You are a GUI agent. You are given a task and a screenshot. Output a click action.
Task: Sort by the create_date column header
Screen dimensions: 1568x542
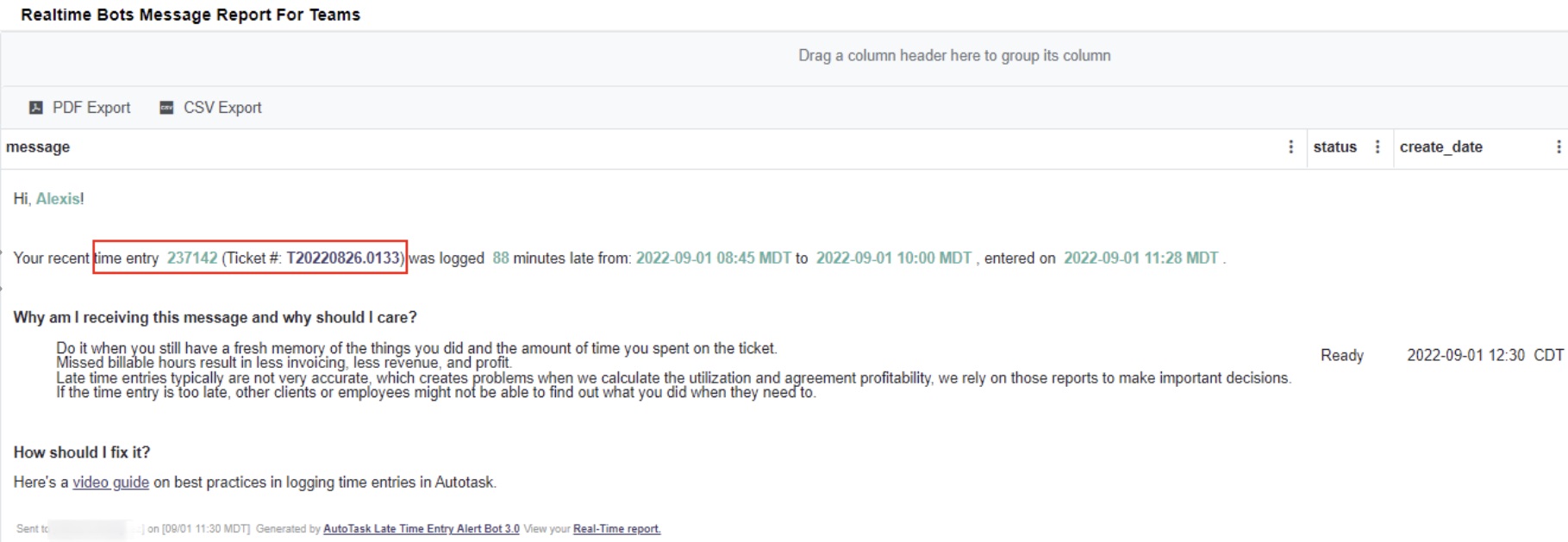point(1440,147)
